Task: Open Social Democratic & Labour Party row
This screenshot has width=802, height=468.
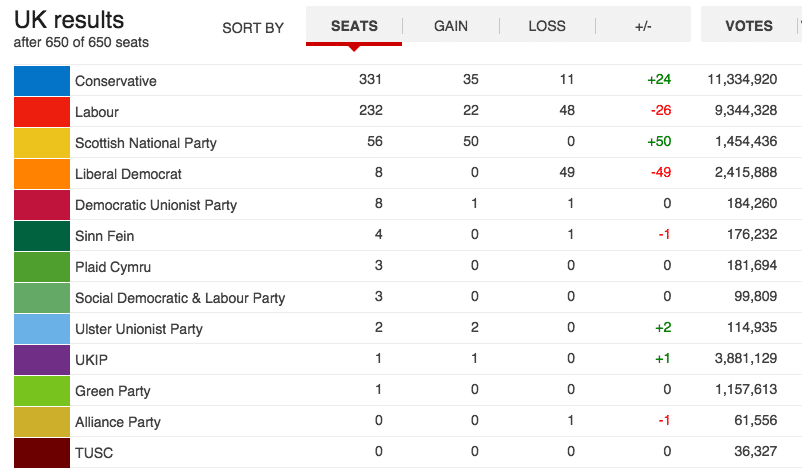Action: [408, 297]
